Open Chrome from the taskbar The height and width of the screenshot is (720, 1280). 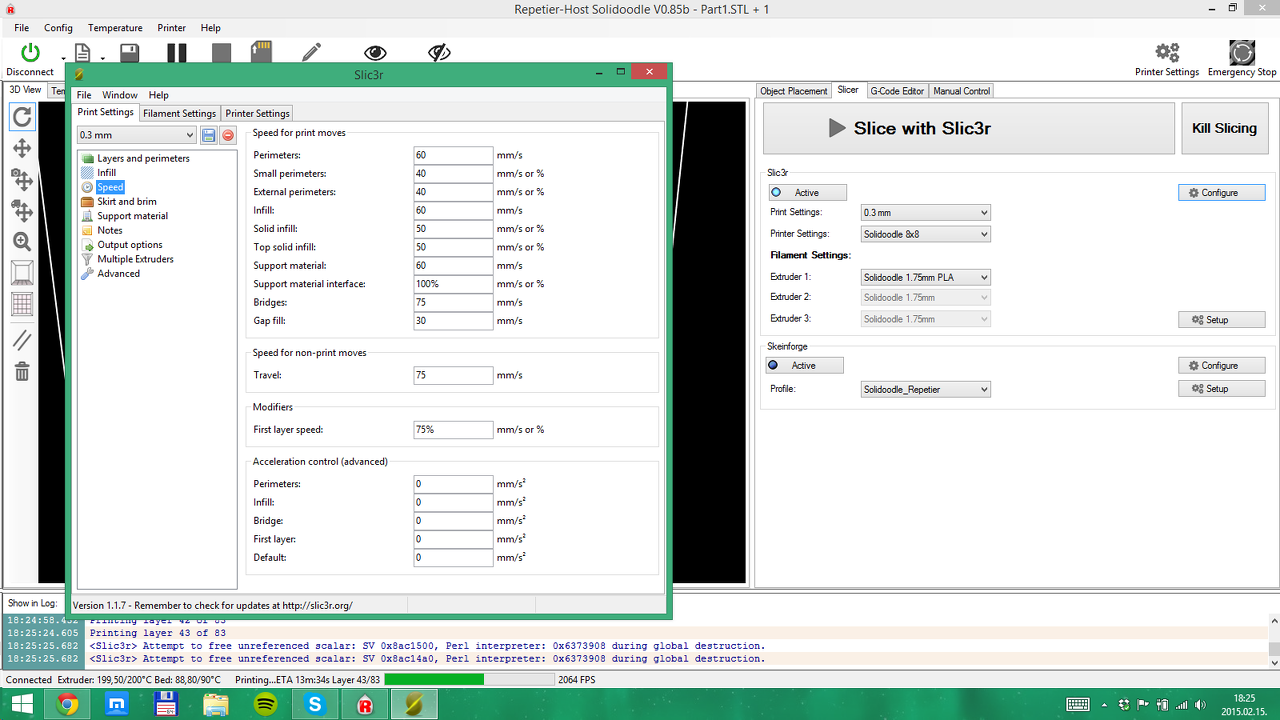[67, 704]
